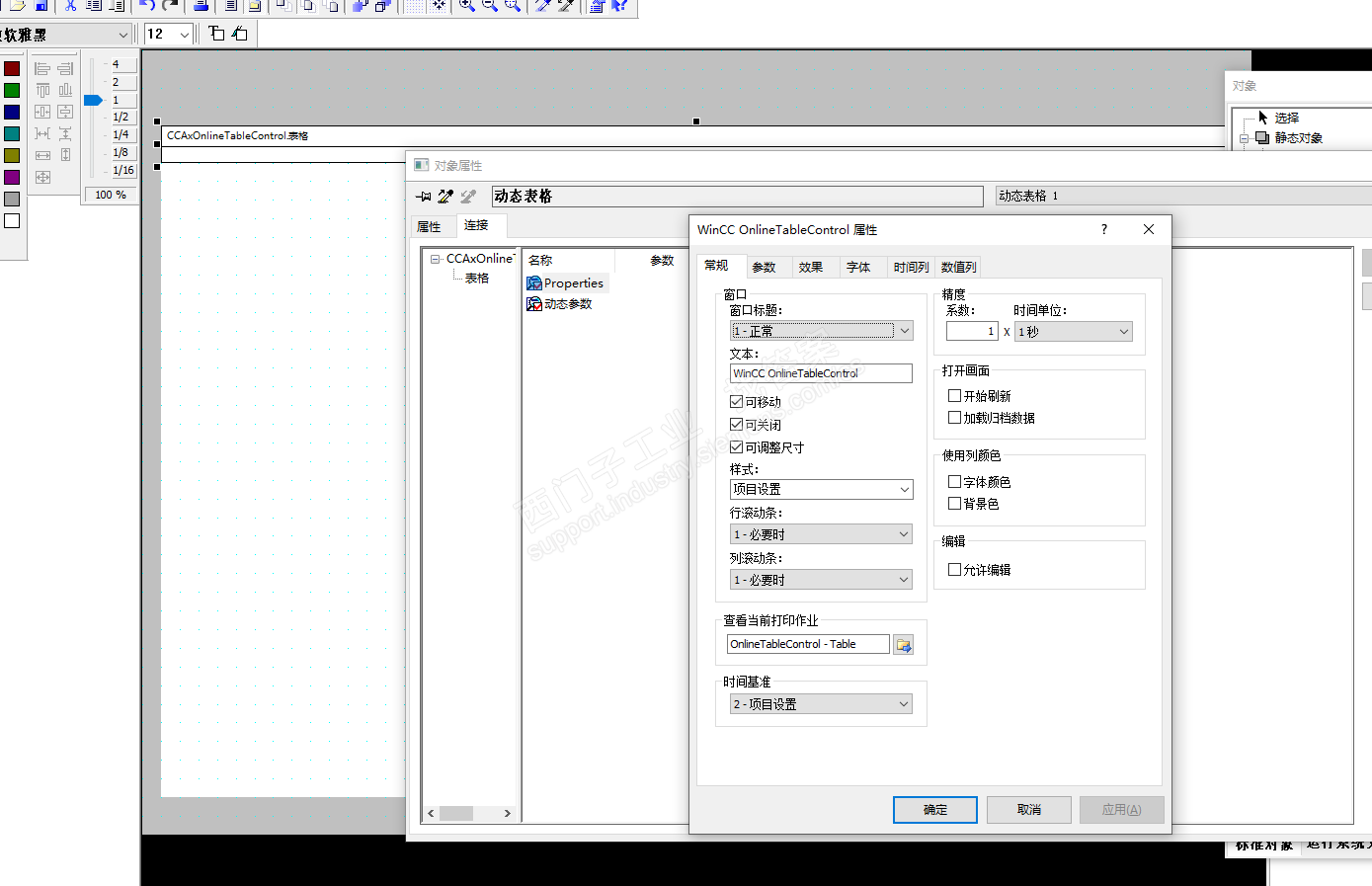This screenshot has height=886, width=1372.
Task: Click the 取消 button
Action: click(x=1029, y=810)
